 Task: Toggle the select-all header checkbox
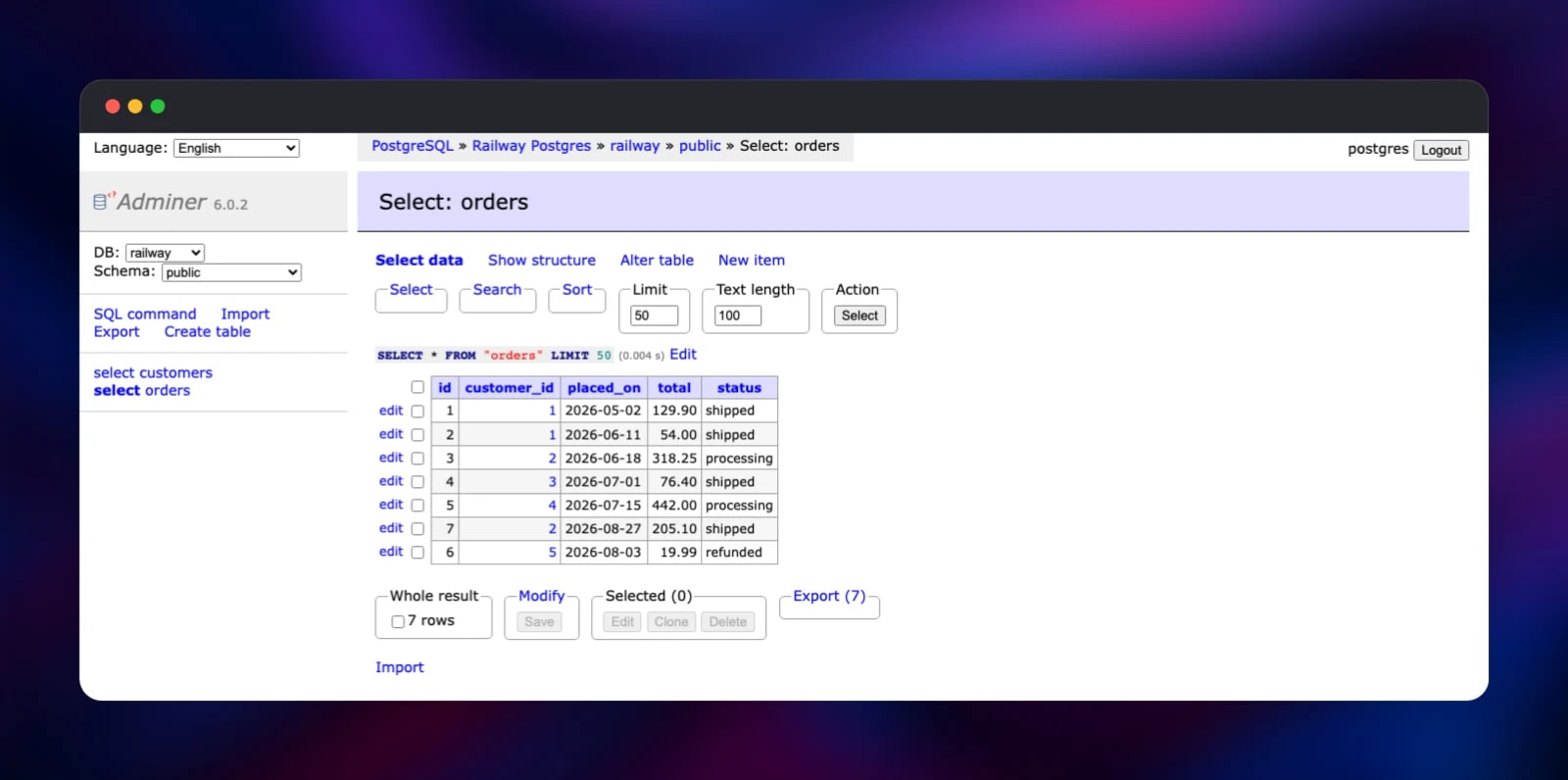click(x=417, y=387)
